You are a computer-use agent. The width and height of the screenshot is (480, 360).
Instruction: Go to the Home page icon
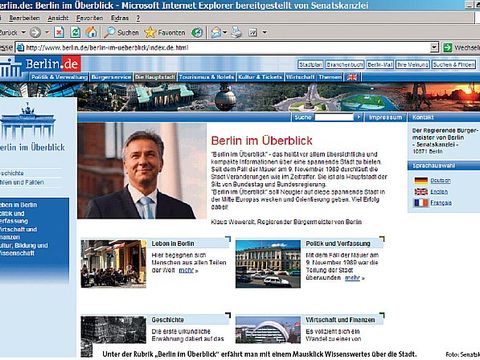[x=91, y=32]
